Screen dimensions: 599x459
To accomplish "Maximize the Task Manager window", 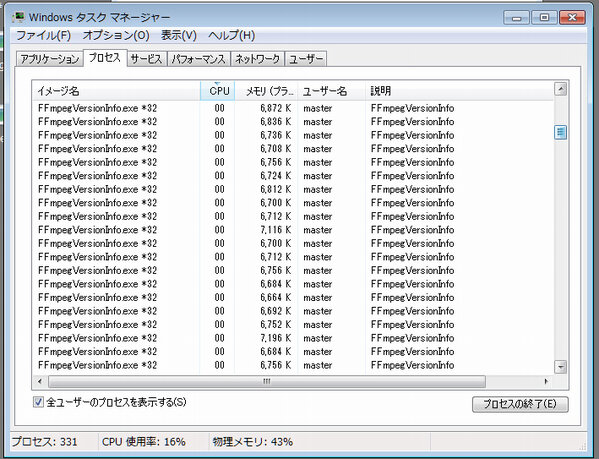I will [x=544, y=18].
